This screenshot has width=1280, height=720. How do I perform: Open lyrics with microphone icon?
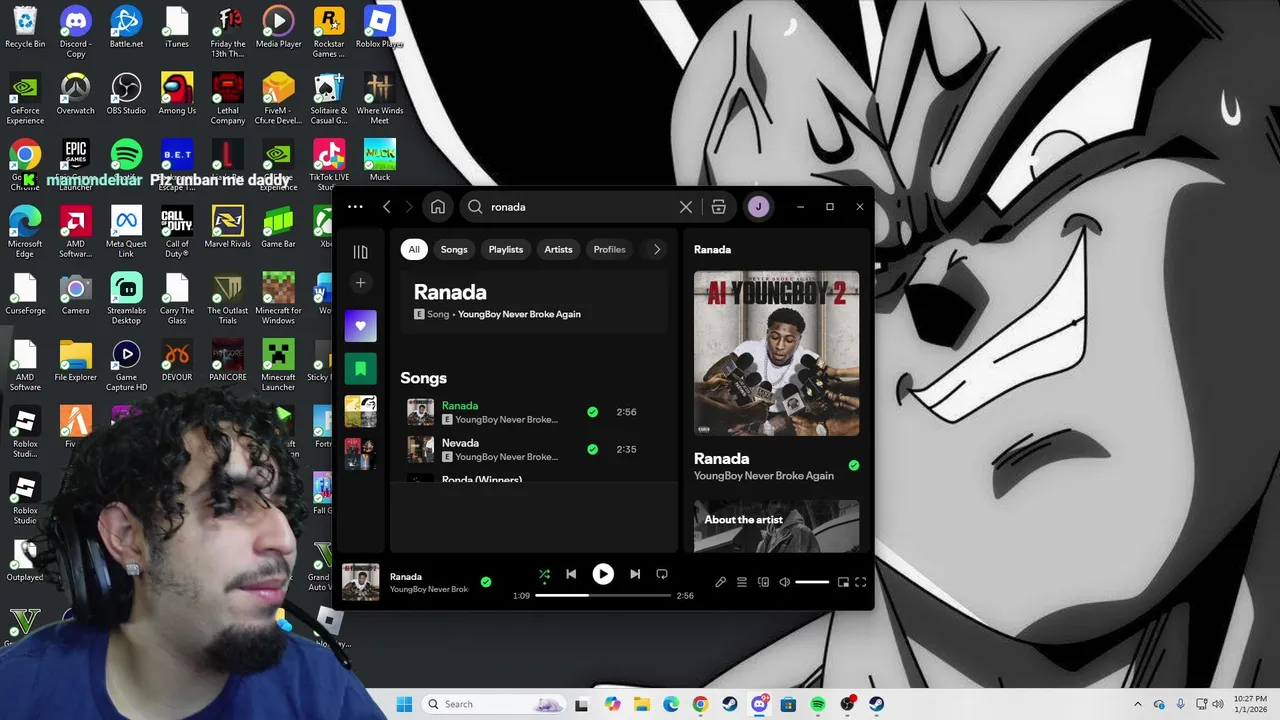720,582
